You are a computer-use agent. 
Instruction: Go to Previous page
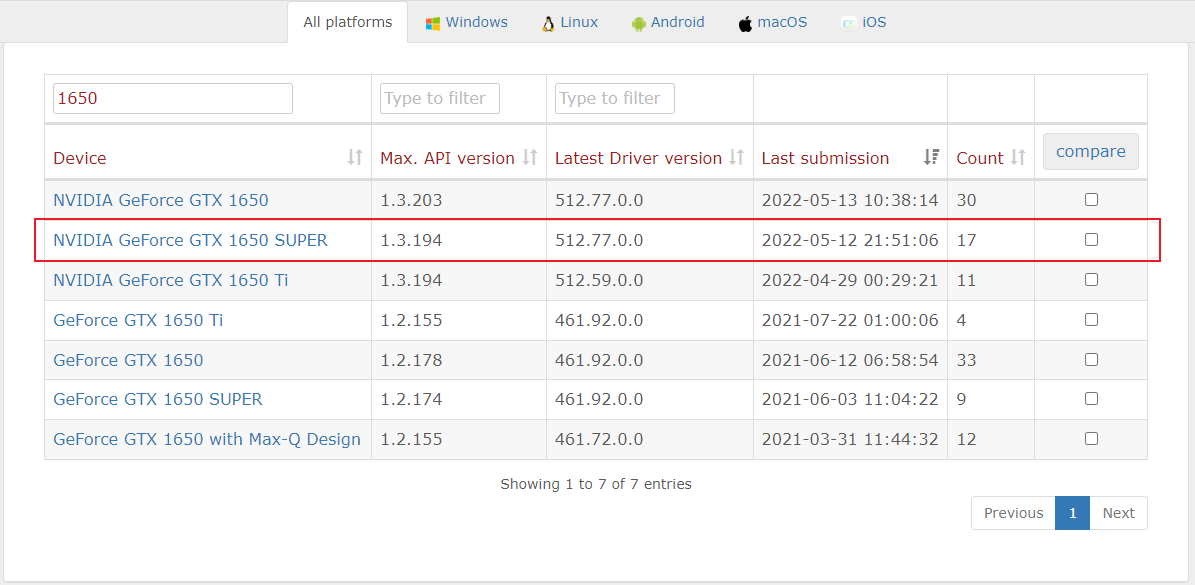pyautogui.click(x=1014, y=513)
